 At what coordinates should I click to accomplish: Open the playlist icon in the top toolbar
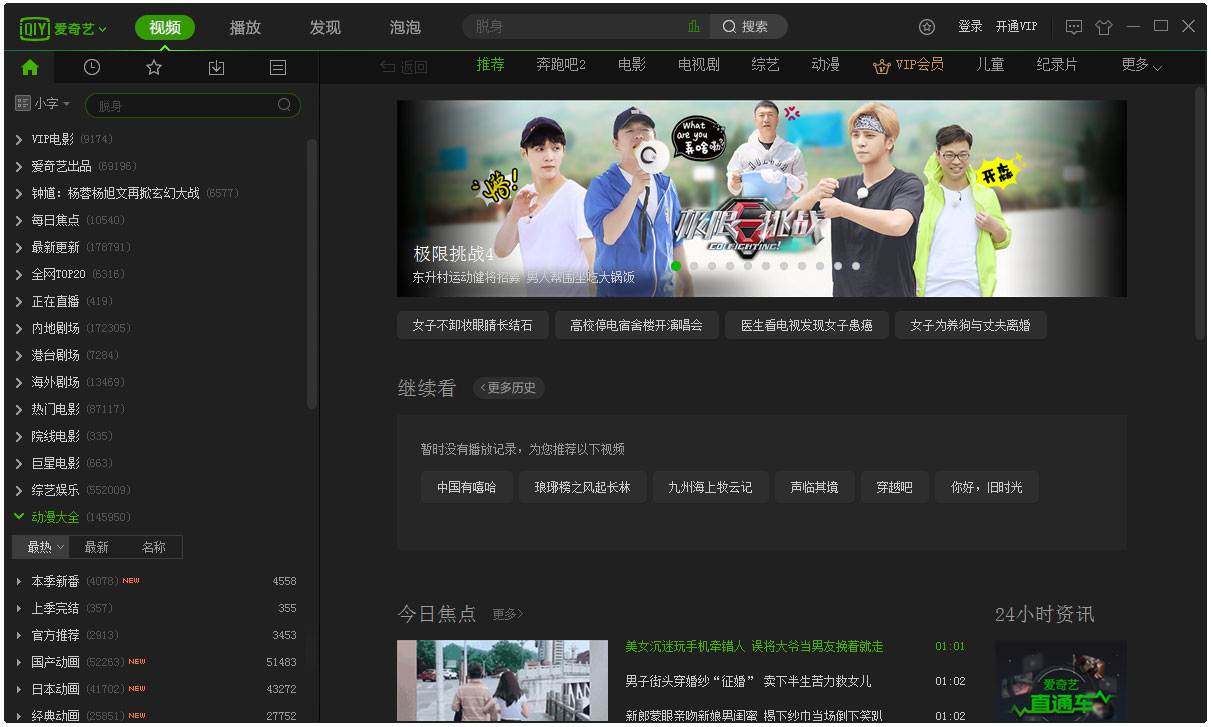point(277,66)
